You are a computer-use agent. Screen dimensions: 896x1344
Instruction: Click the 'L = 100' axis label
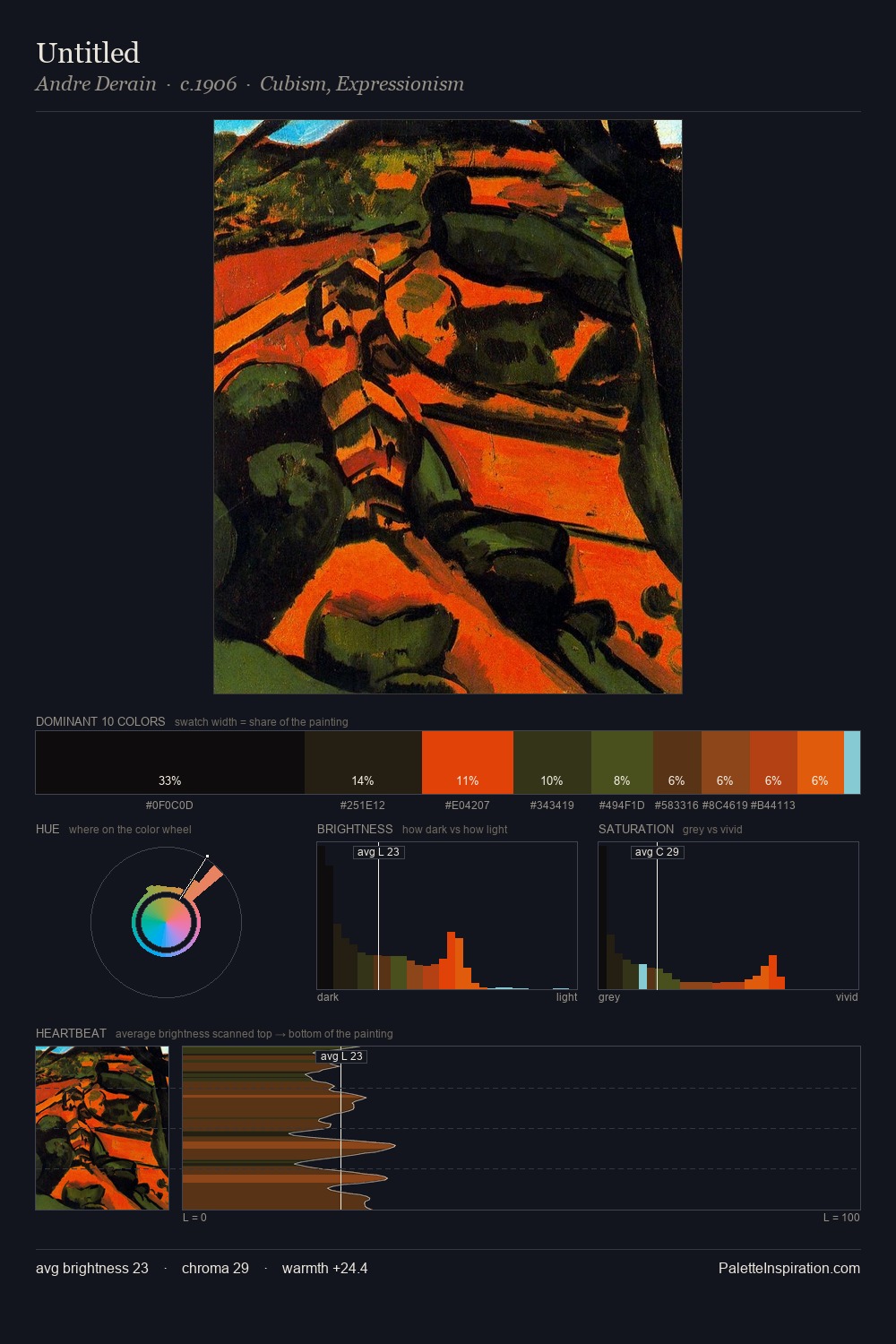(x=841, y=1218)
